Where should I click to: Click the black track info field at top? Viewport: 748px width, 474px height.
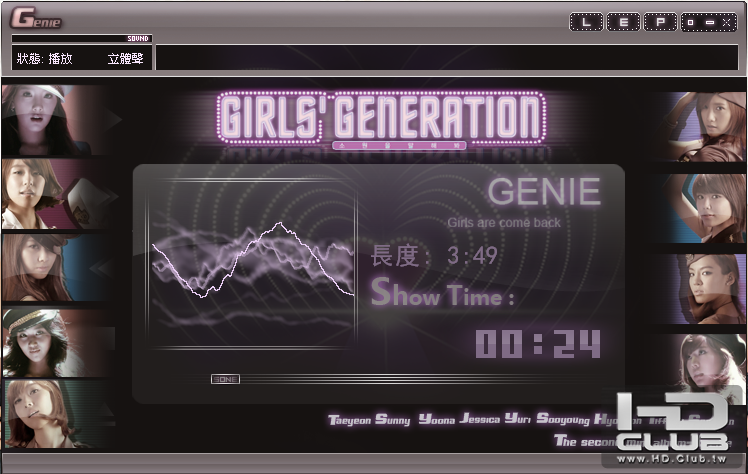(447, 58)
